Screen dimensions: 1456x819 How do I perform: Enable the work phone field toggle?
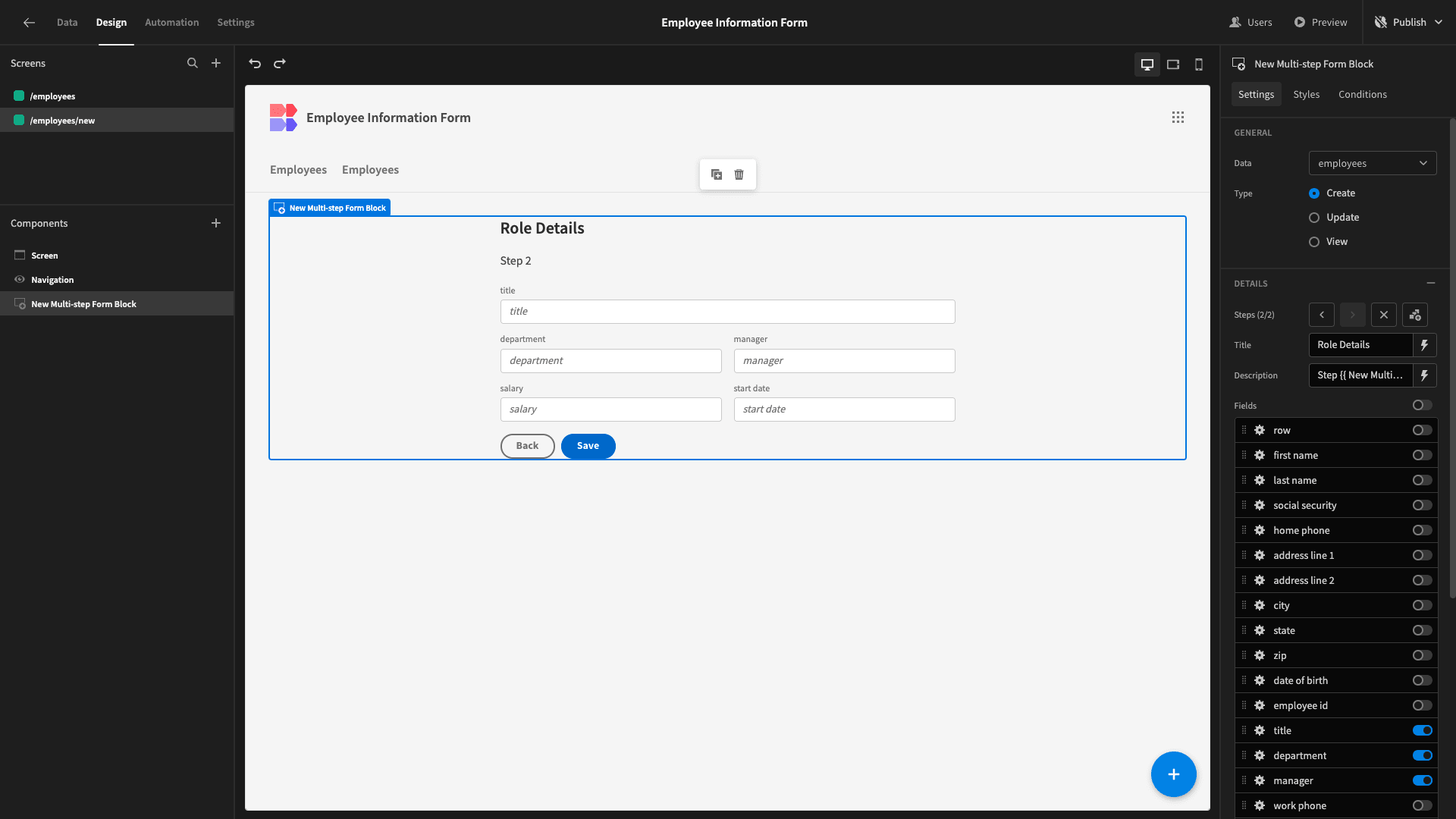[x=1423, y=805]
